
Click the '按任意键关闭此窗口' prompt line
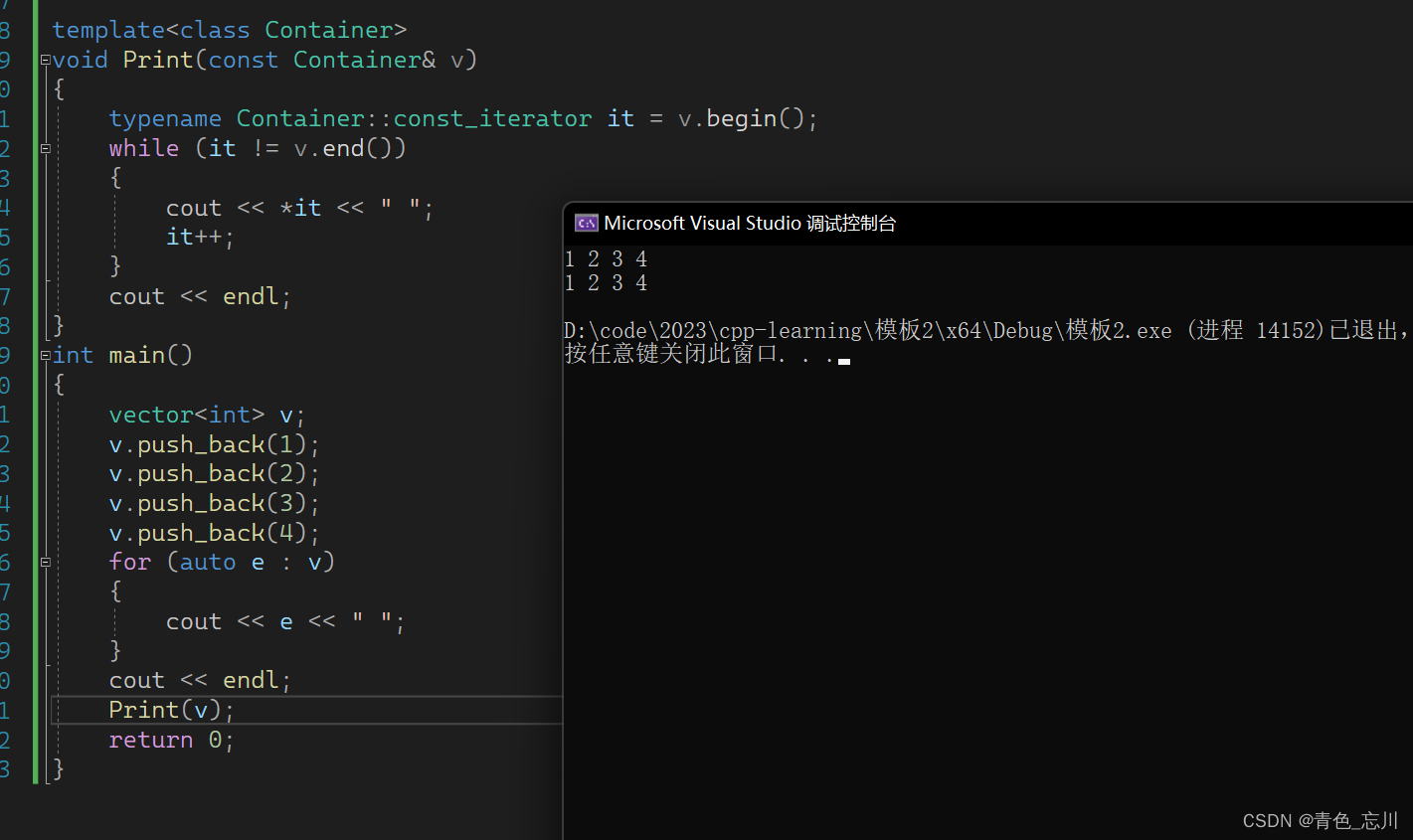pyautogui.click(x=707, y=354)
